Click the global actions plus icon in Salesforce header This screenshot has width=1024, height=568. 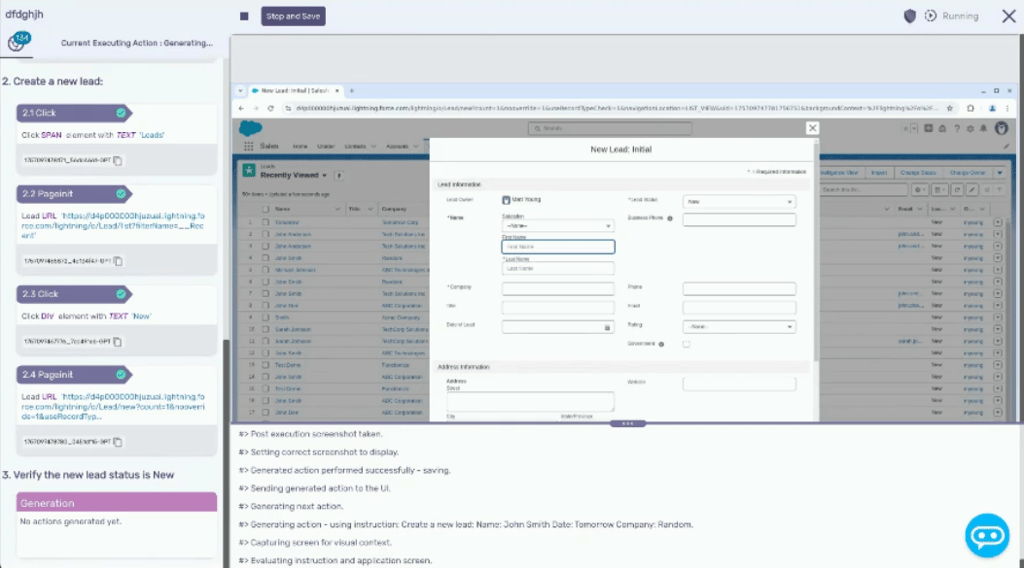coord(928,129)
